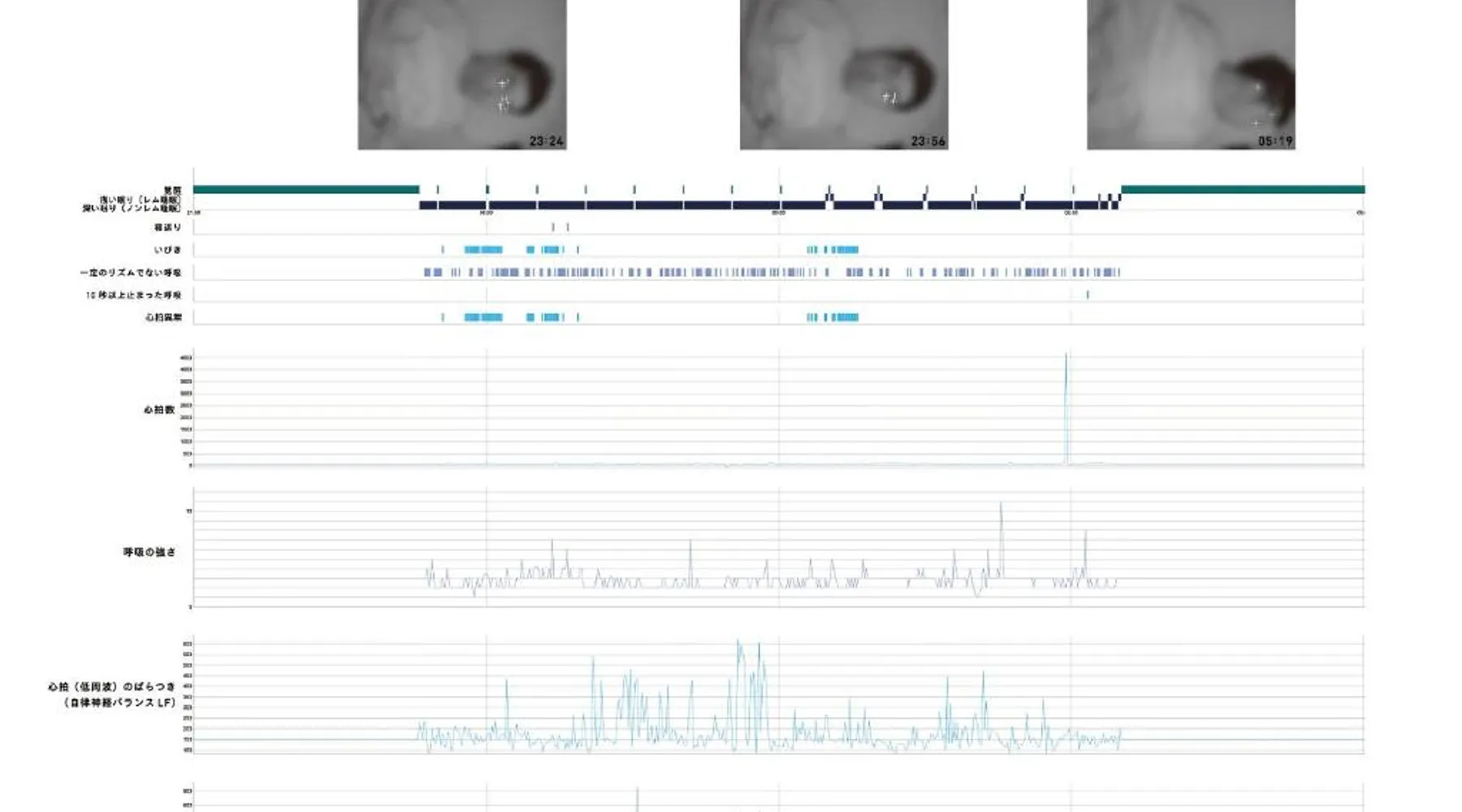Open the camera thumbnail stamped 23:24
Screen dimensions: 1462x812
[462, 75]
